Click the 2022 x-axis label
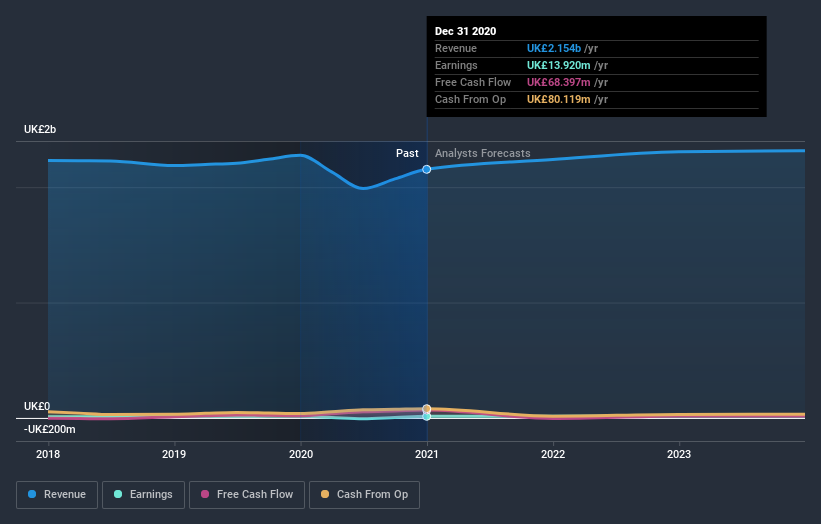Screen dimensions: 821x524 (x=553, y=454)
